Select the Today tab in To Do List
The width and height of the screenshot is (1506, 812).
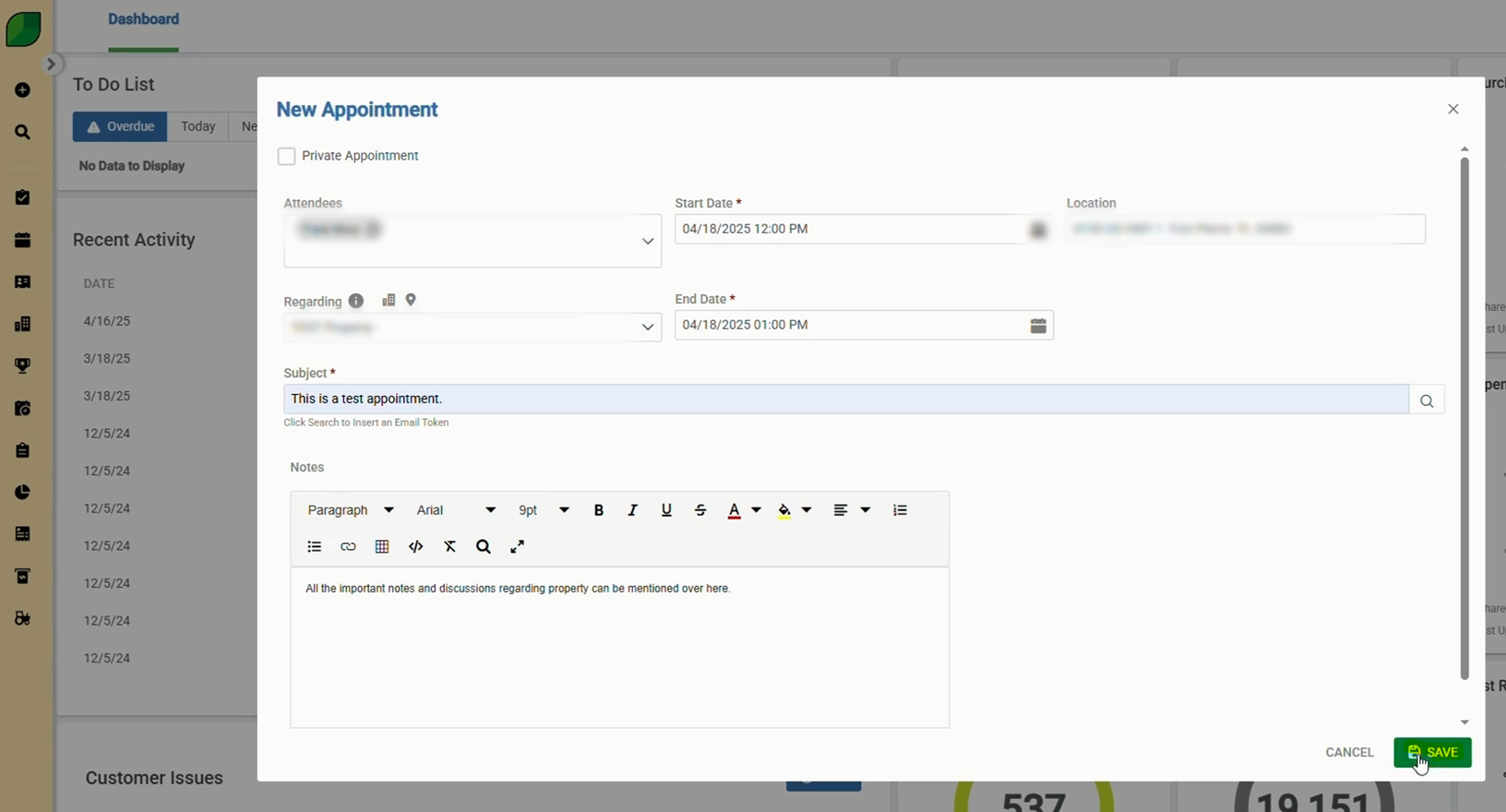197,126
